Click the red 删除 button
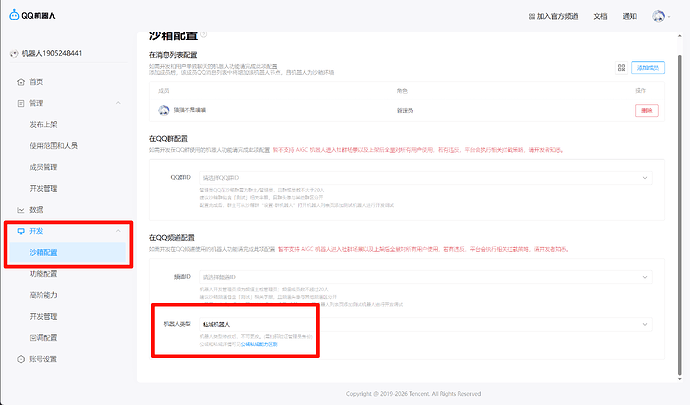 (646, 110)
